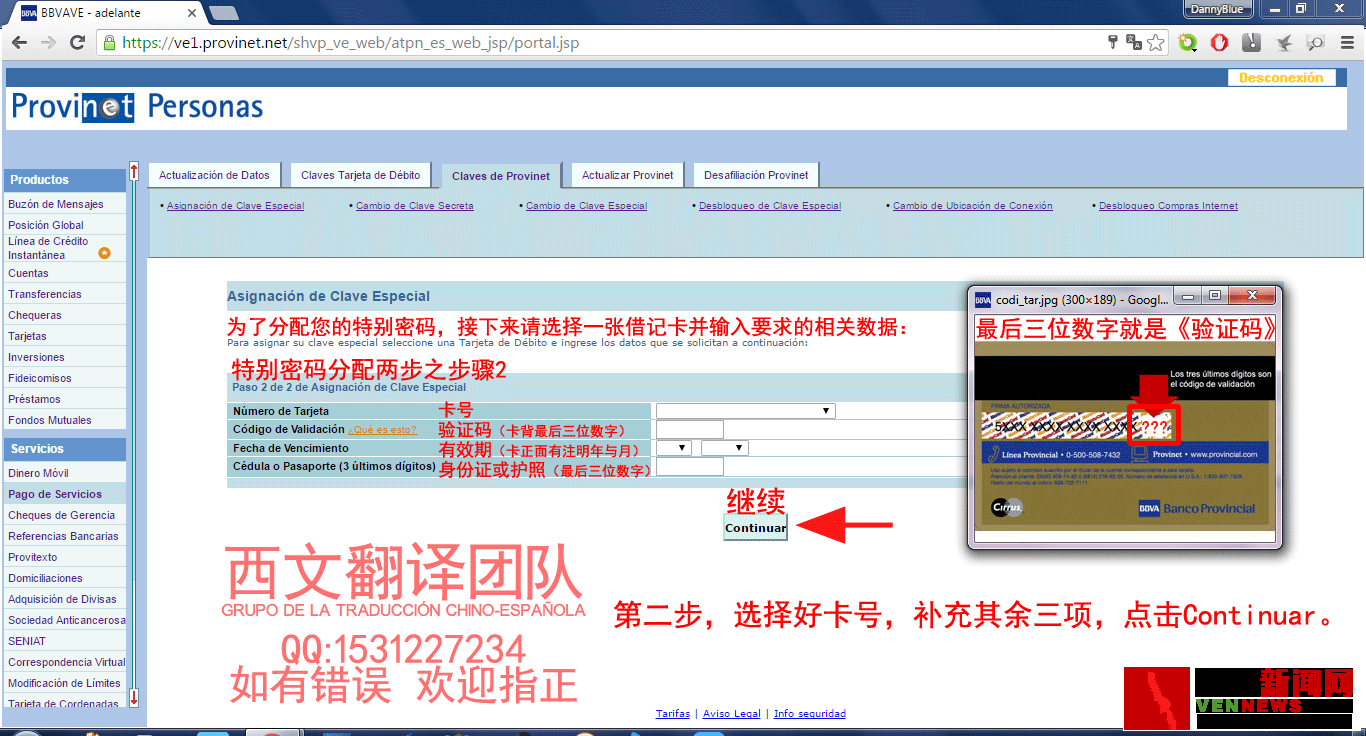Go back using the browser back arrow
The height and width of the screenshot is (736, 1366).
[x=18, y=43]
